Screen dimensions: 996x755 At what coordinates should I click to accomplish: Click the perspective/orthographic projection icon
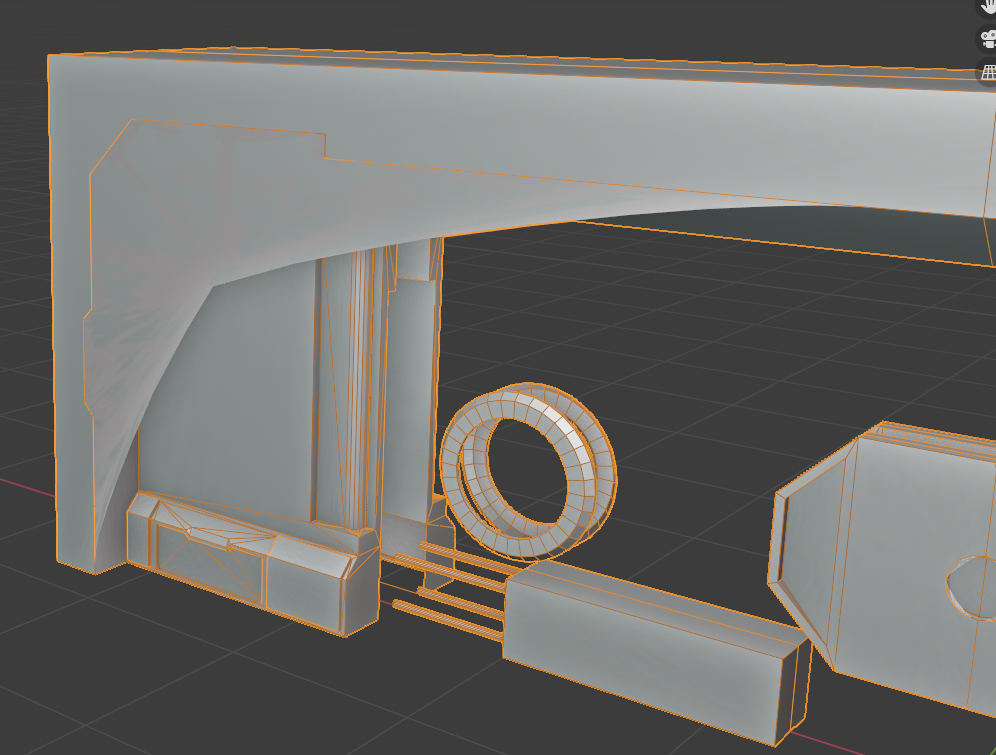(x=988, y=73)
